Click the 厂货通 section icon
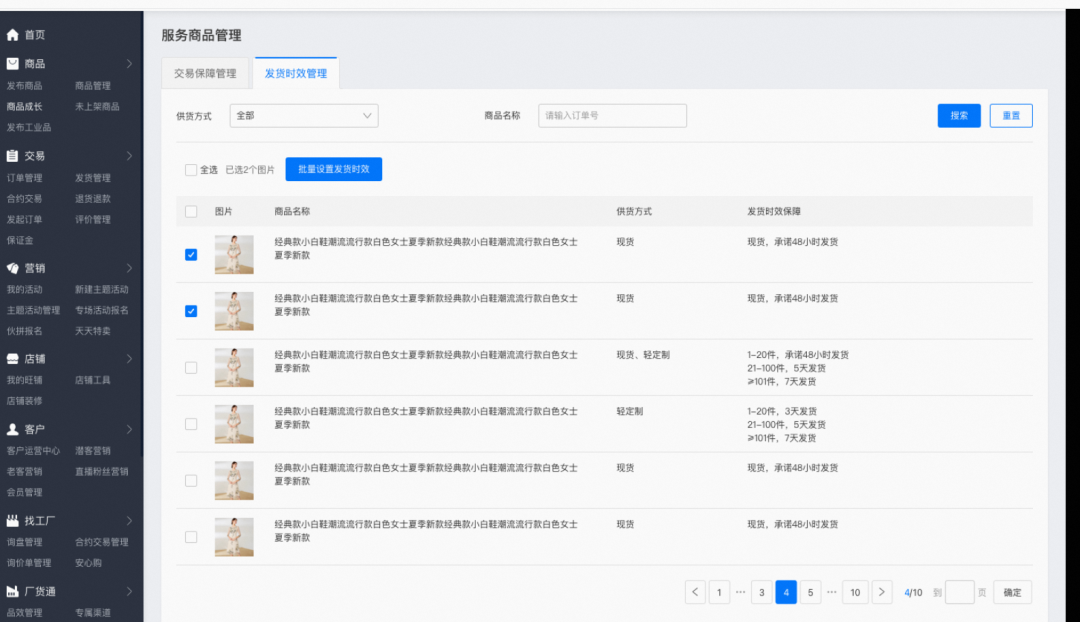1080x622 pixels. tap(13, 592)
